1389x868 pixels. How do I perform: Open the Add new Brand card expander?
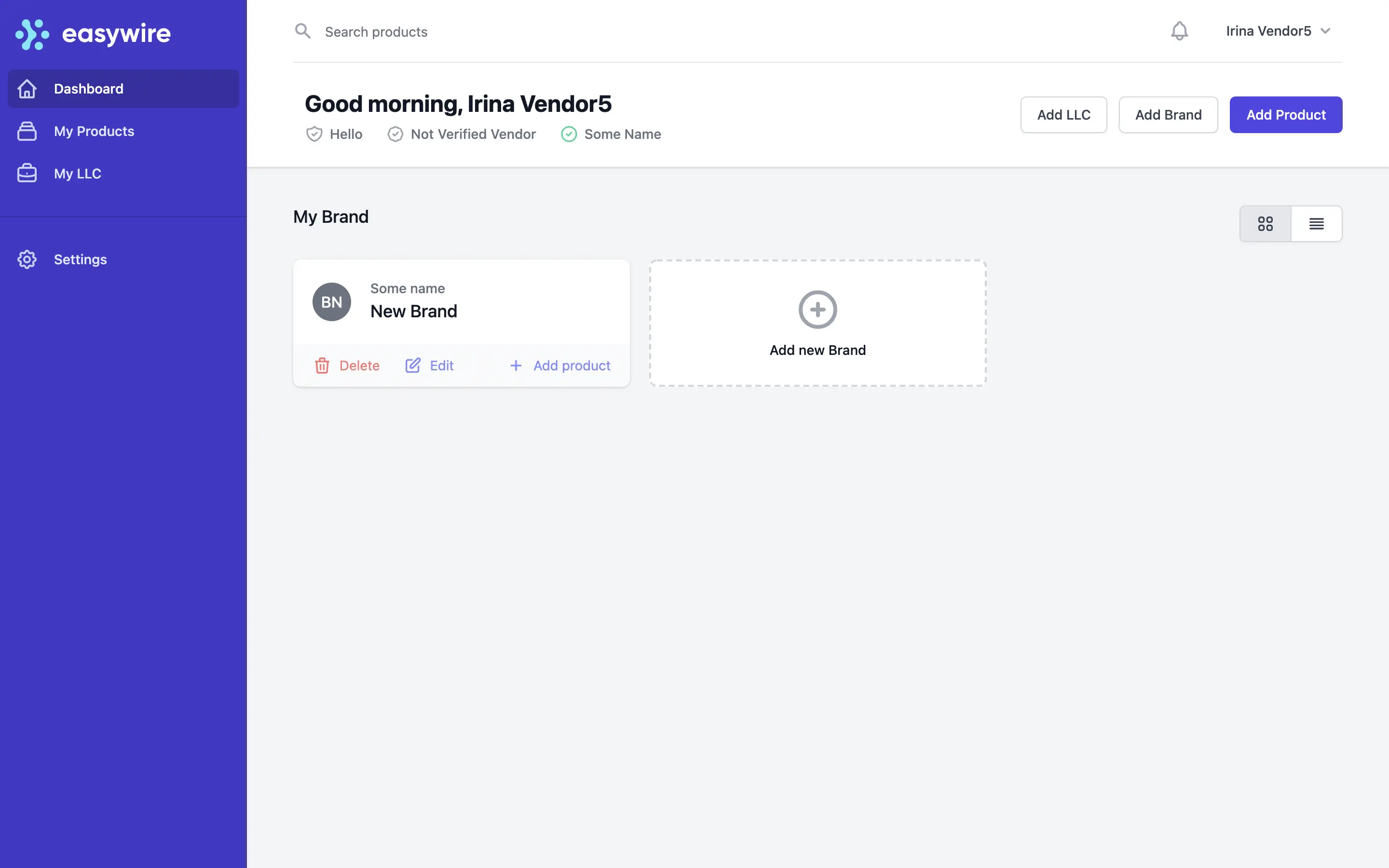(x=817, y=322)
